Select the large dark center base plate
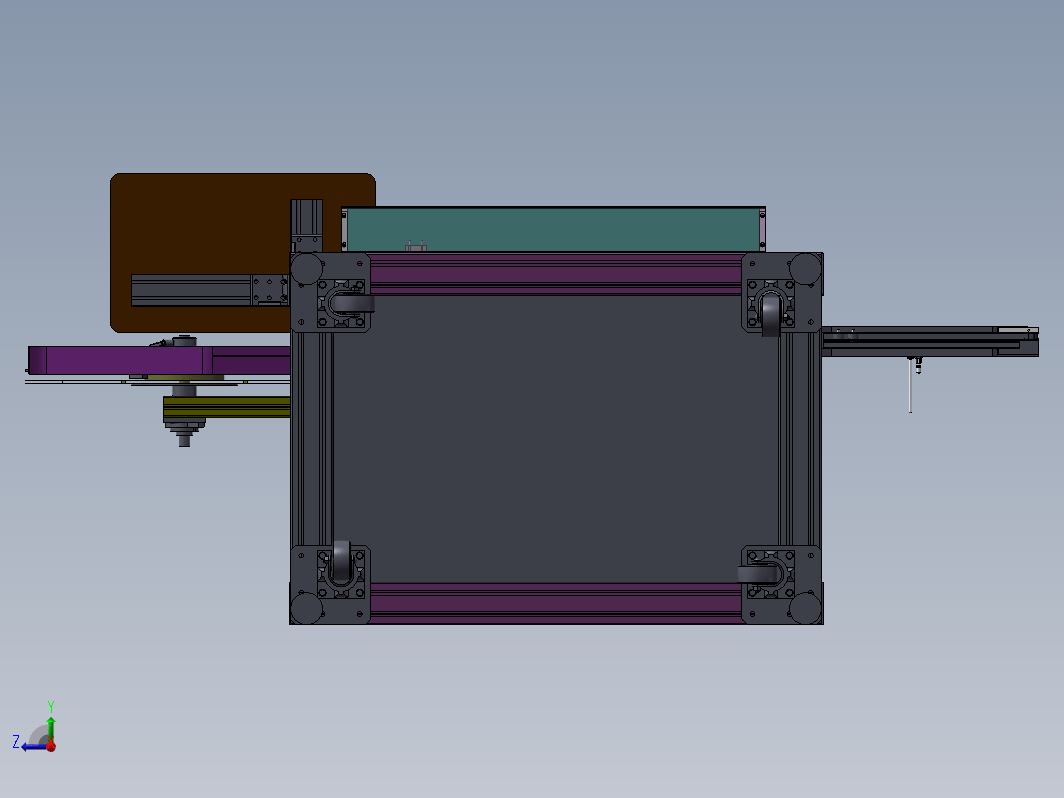 click(555, 438)
